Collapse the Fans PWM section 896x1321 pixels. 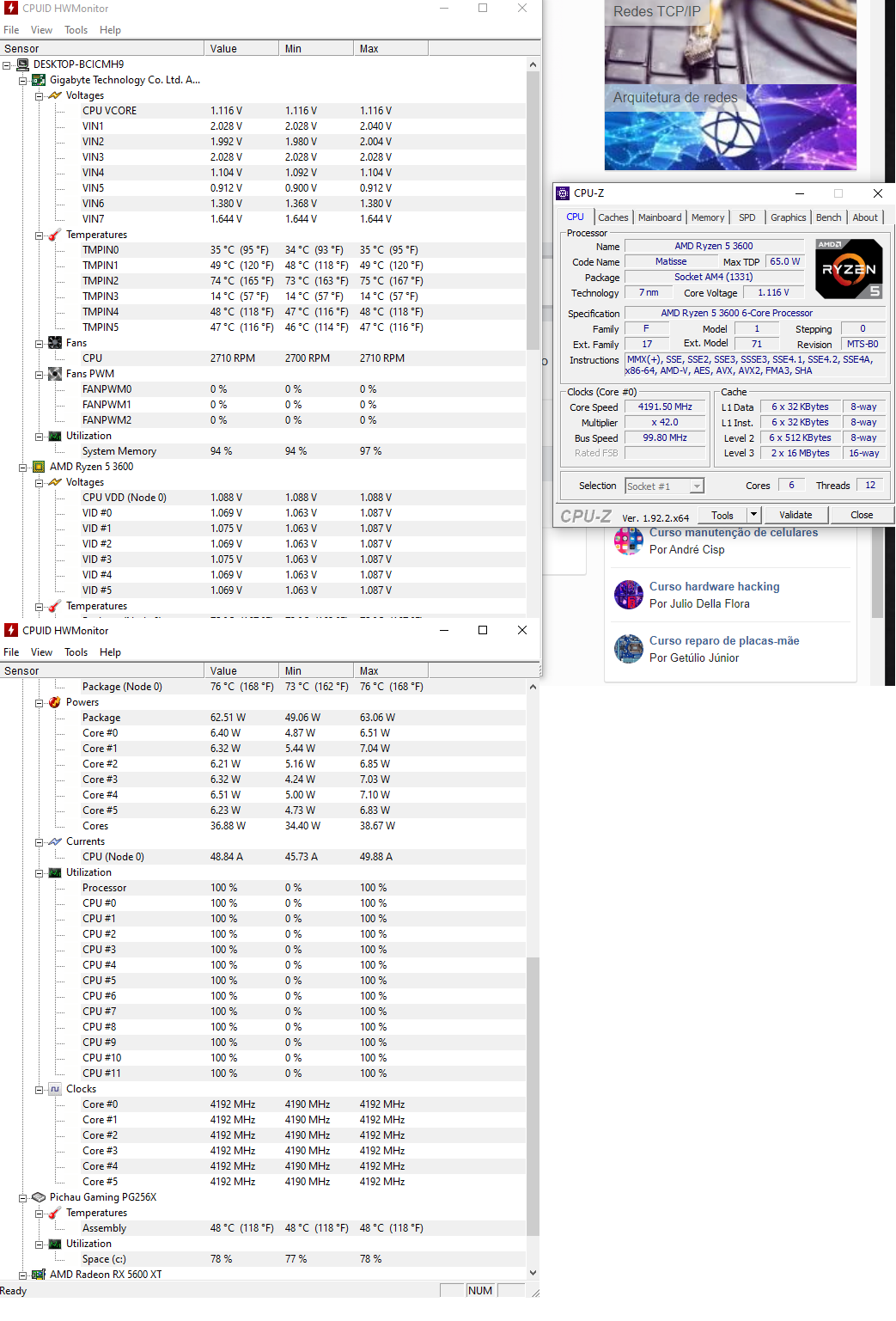(40, 375)
